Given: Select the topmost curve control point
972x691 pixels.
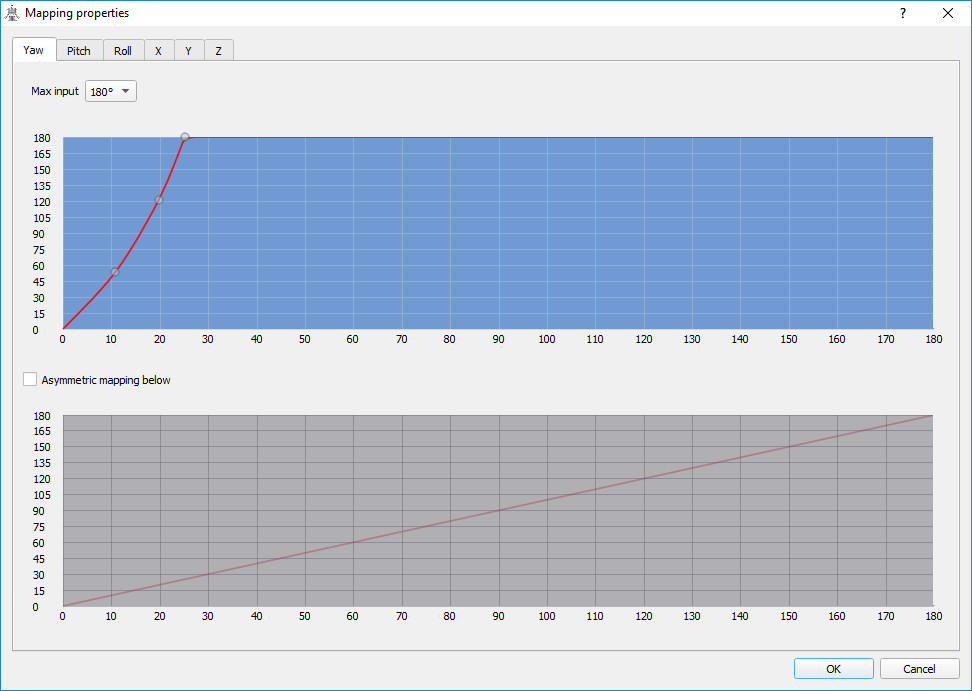Looking at the screenshot, I should [184, 136].
